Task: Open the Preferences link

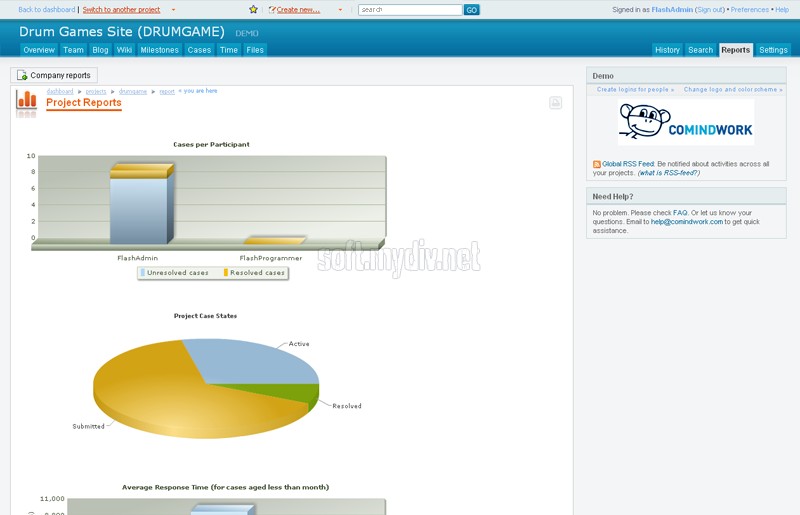Action: 749,10
